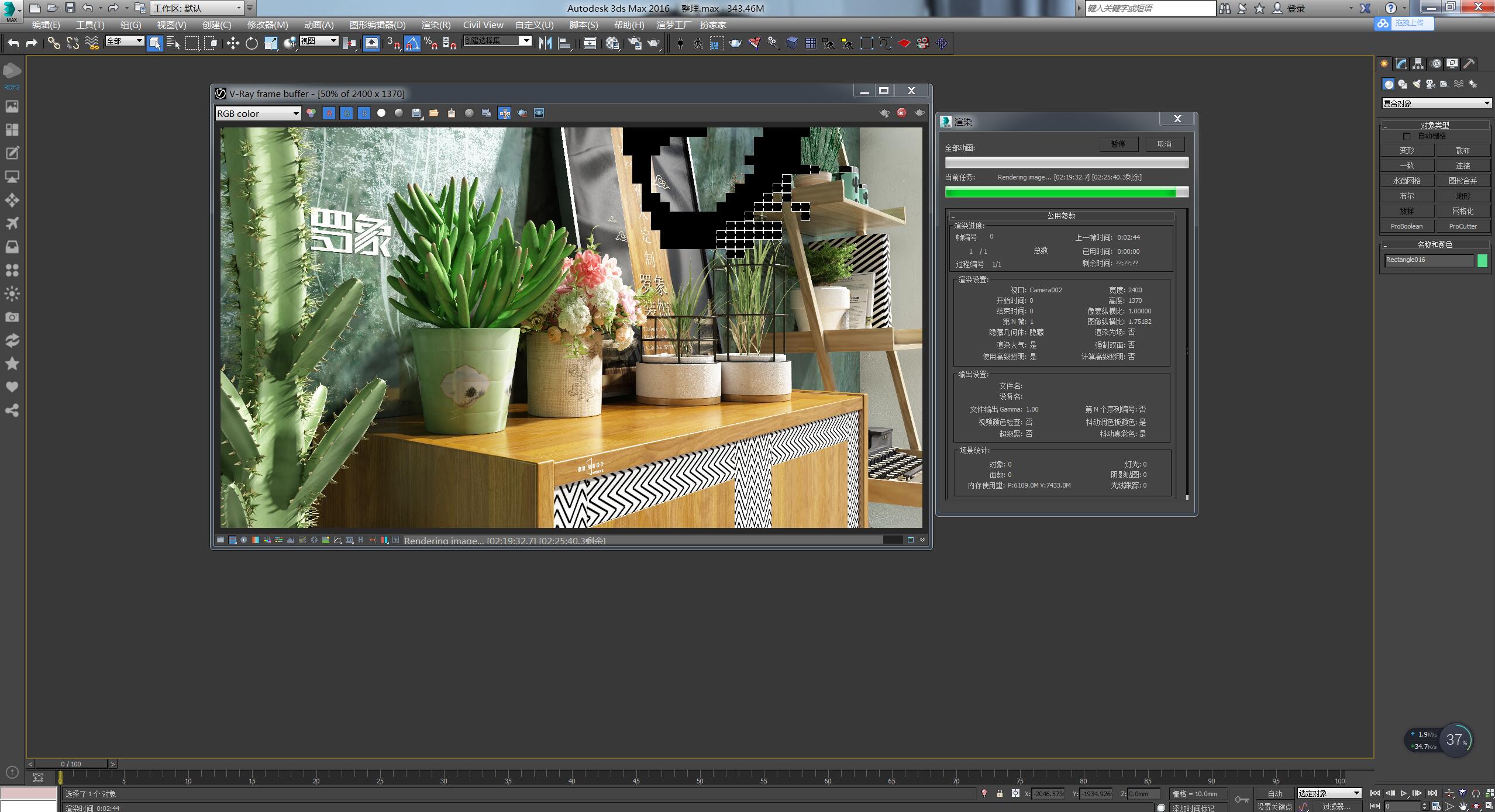Toggle selection lock icon in status bar

point(1000,793)
